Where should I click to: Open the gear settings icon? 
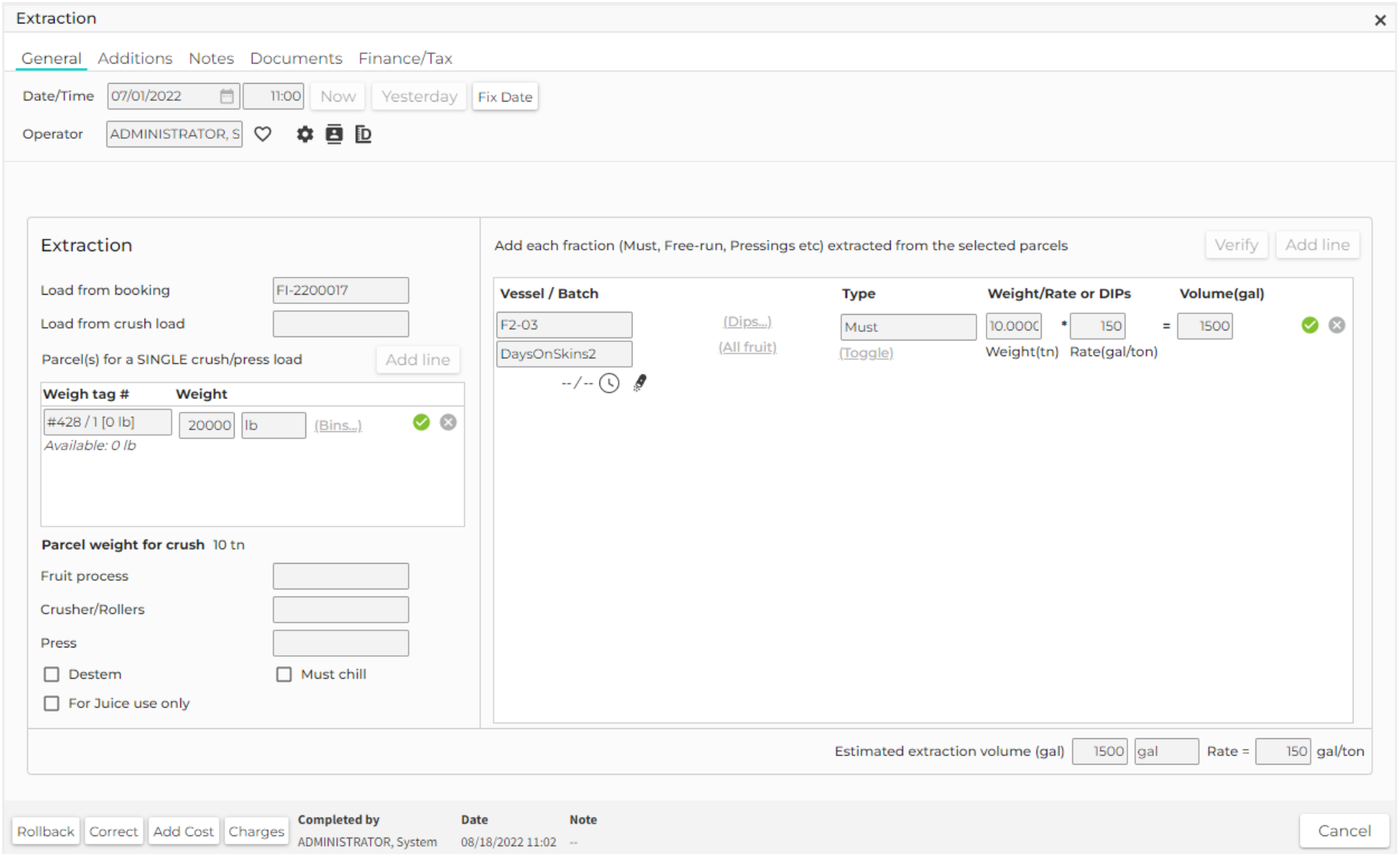click(305, 134)
